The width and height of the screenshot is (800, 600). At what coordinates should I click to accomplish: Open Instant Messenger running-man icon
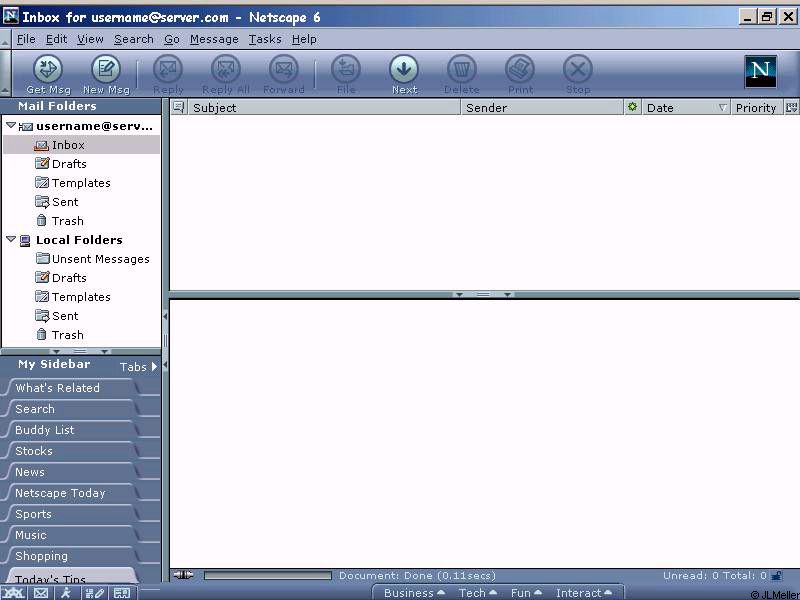66,593
